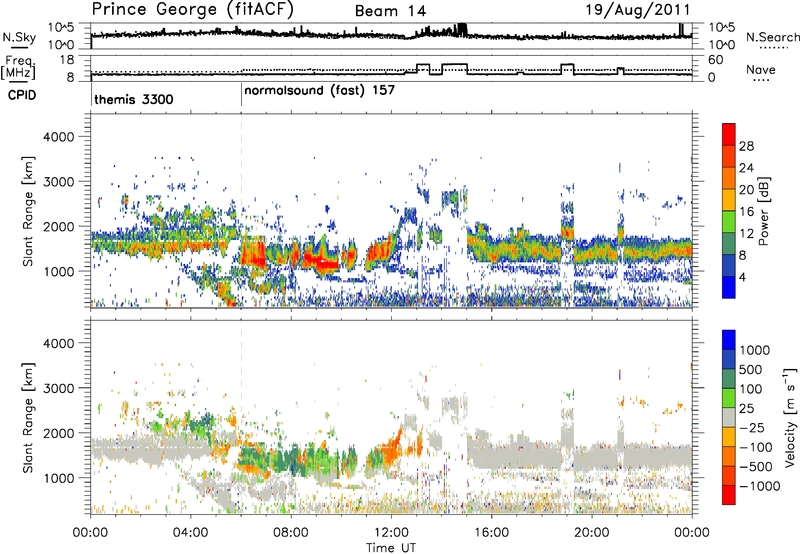
Task: Click velocity colorbar value '-500'
Action: coord(756,467)
